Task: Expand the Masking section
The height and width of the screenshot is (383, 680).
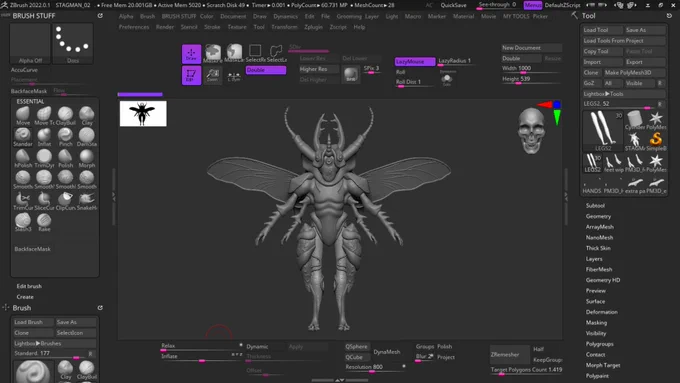Action: (596, 323)
